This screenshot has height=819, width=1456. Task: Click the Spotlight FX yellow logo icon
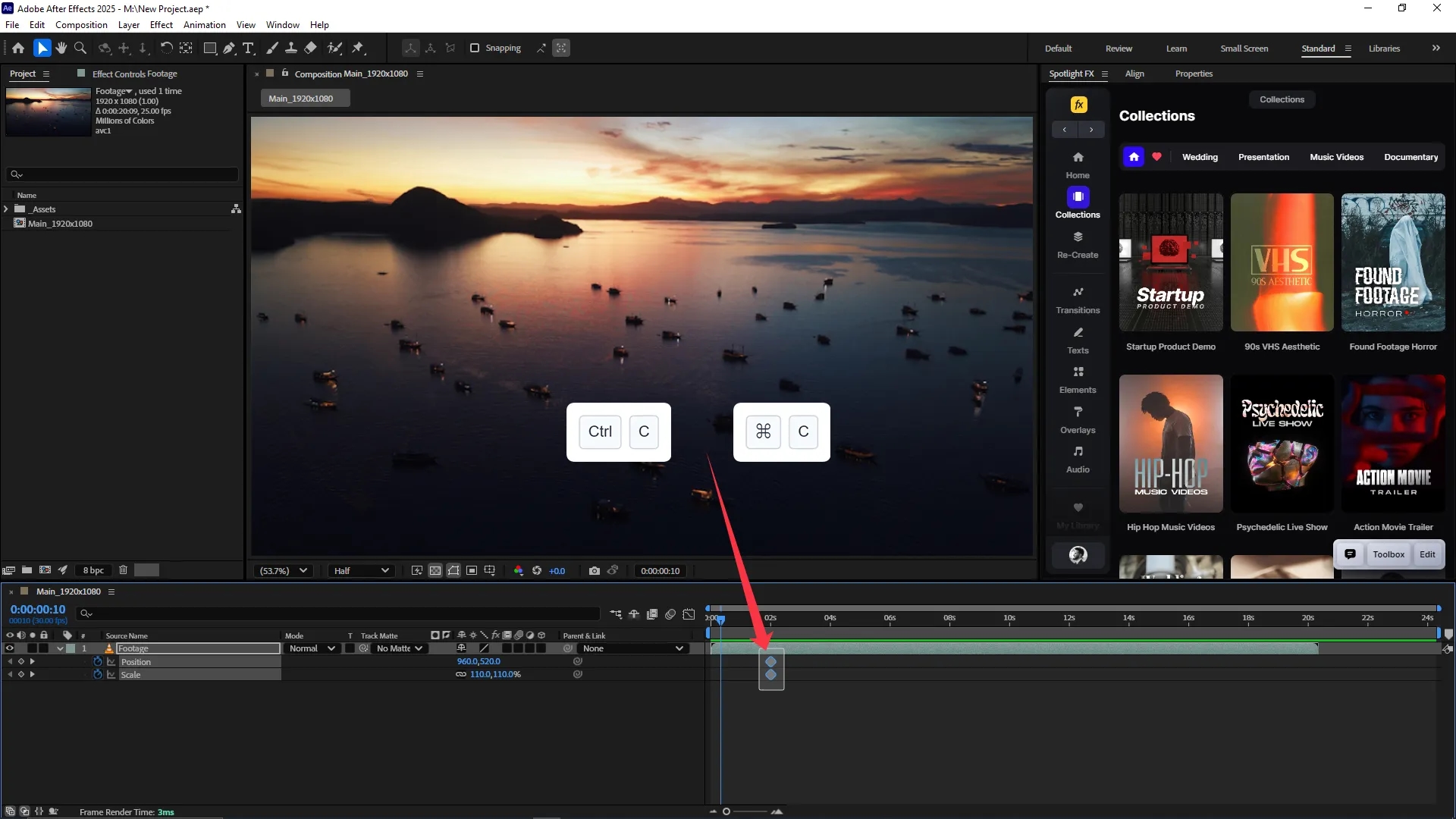1078,105
